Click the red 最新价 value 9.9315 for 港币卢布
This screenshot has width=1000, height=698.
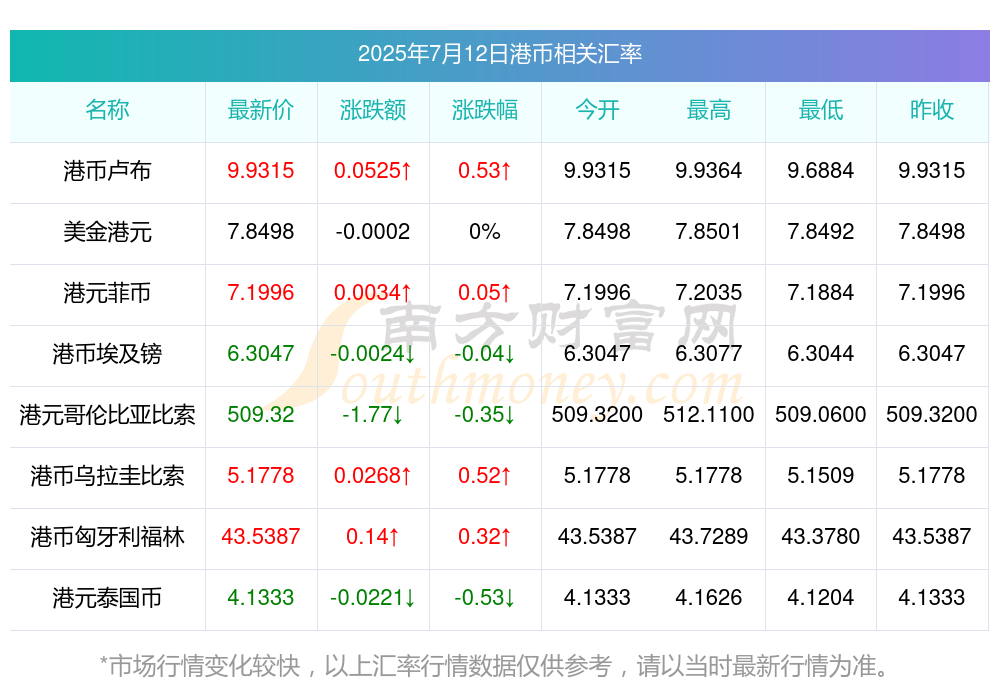pyautogui.click(x=261, y=170)
